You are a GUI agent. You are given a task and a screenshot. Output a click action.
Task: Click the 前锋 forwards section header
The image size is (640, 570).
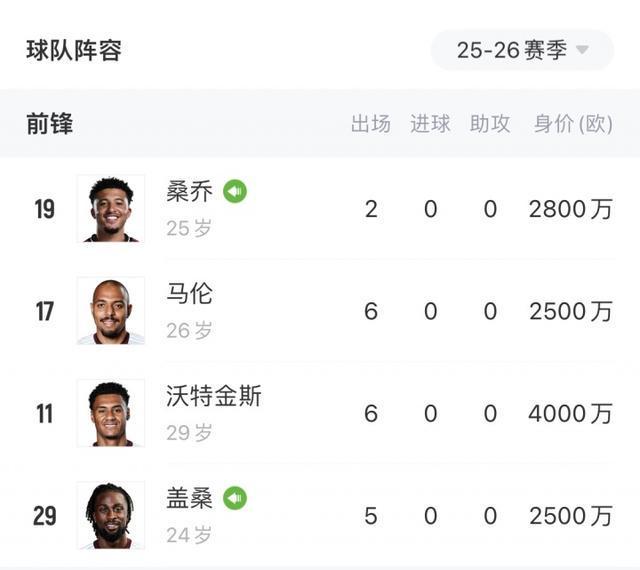(x=50, y=124)
